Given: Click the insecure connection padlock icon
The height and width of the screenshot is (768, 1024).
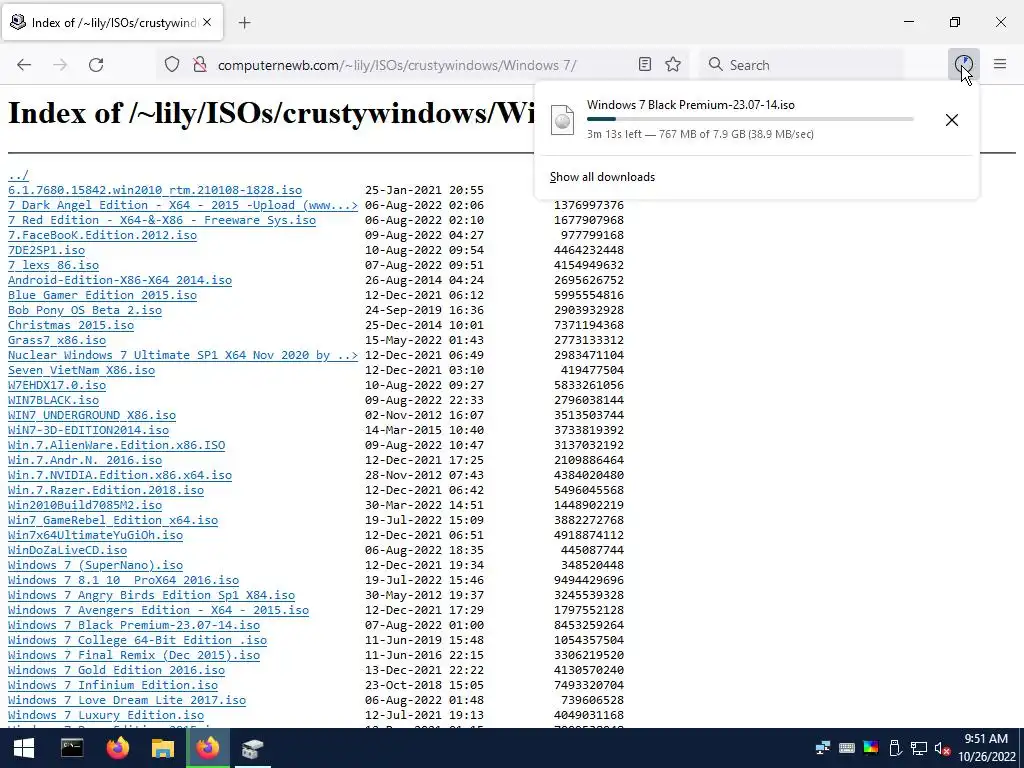Looking at the screenshot, I should [x=200, y=65].
